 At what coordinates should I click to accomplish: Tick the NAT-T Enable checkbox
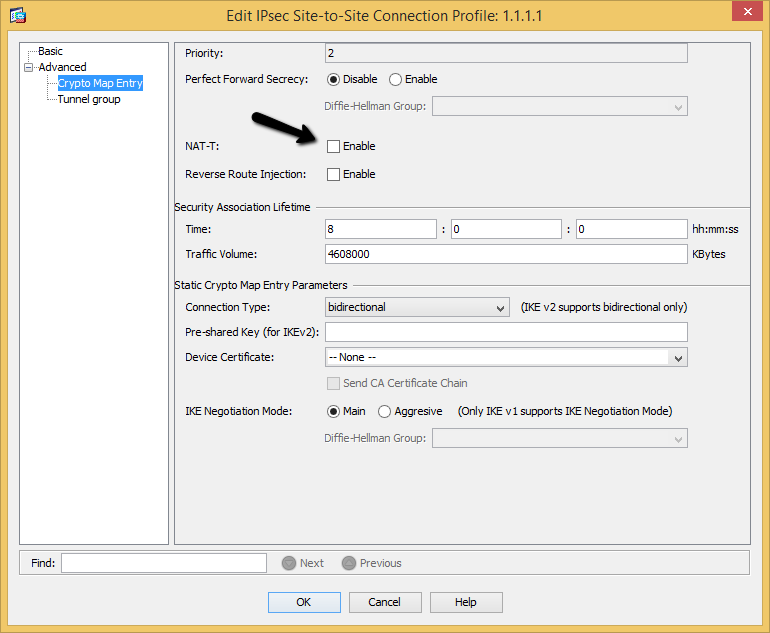point(333,146)
